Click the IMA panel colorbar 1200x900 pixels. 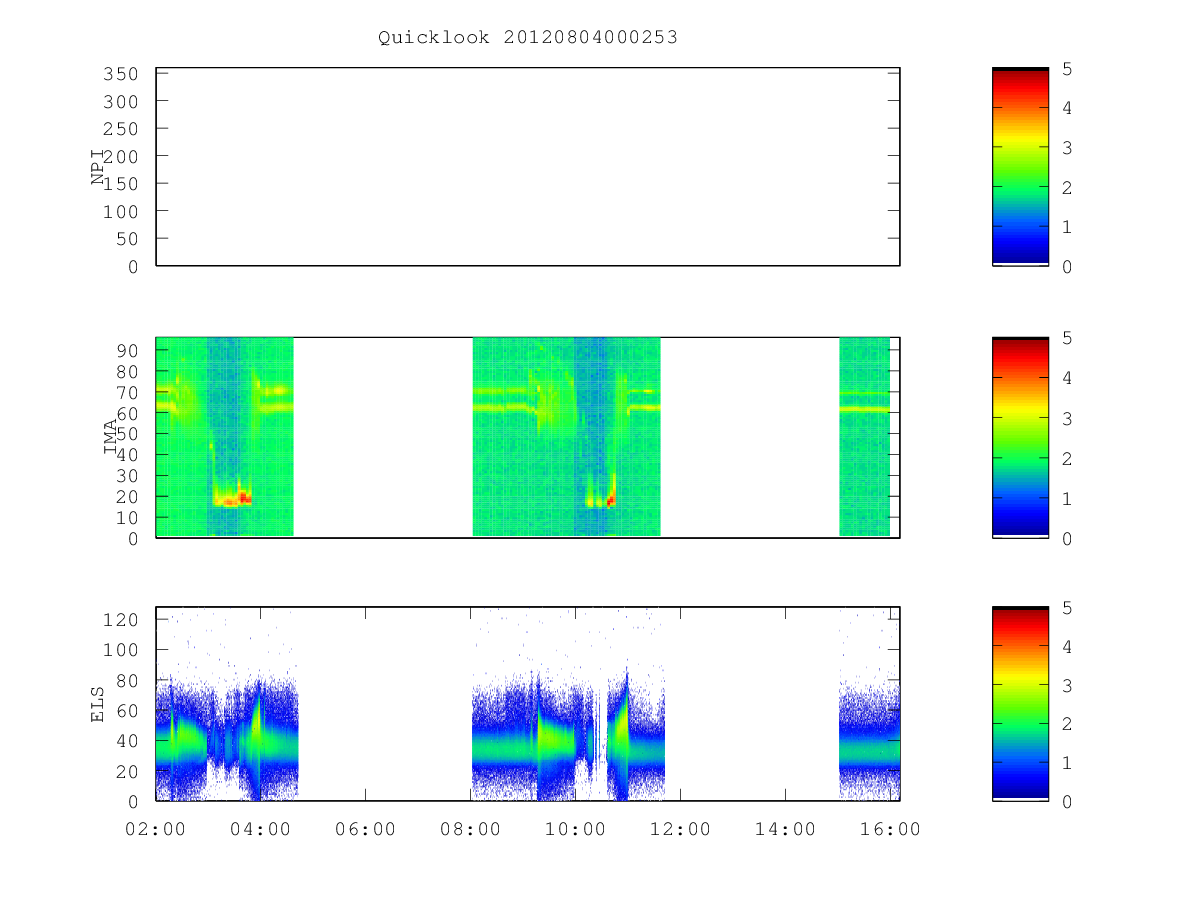coord(1020,437)
